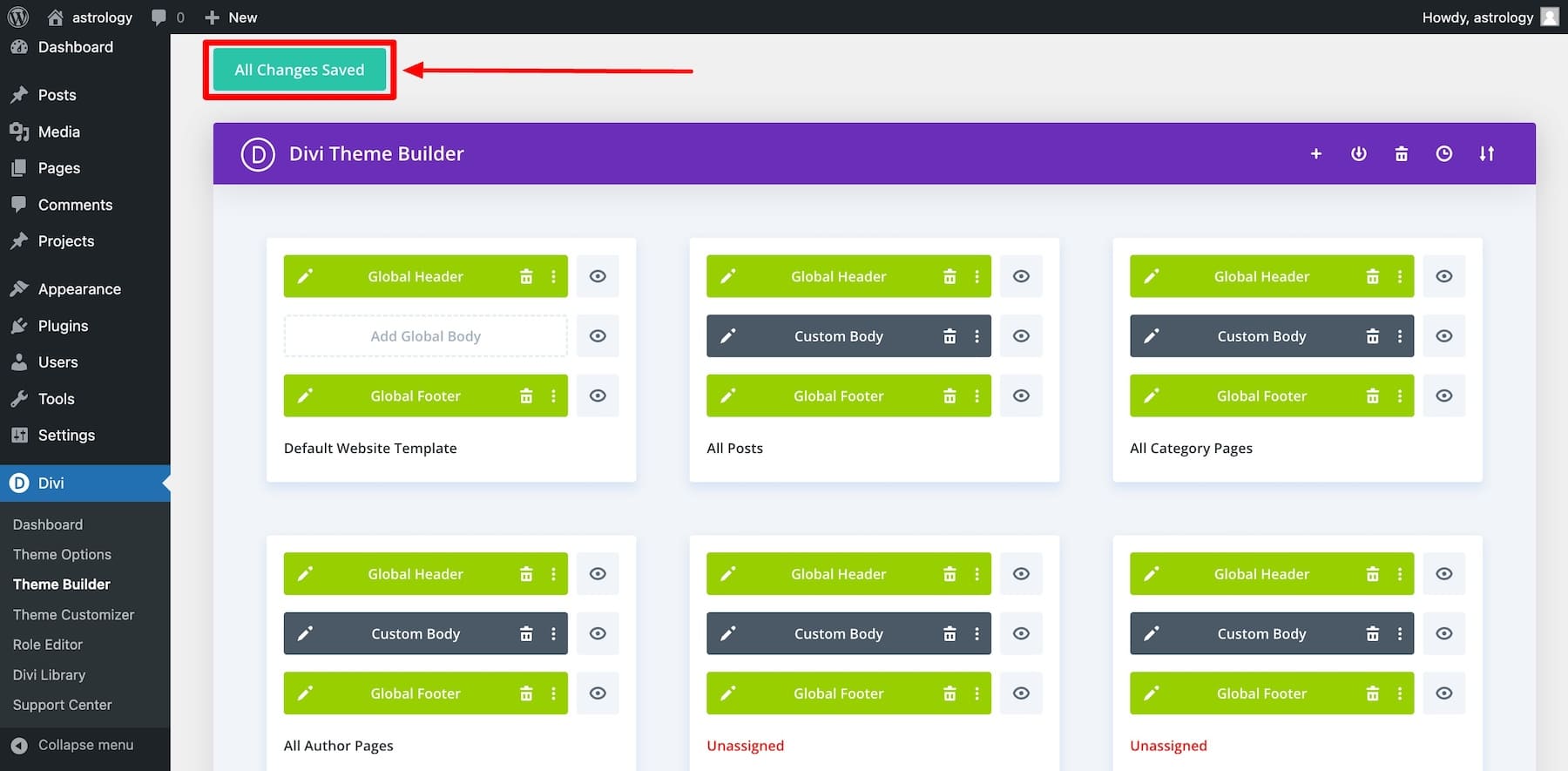Hide Custom Body in All Posts template
Image resolution: width=1568 pixels, height=771 pixels.
pos(1021,336)
